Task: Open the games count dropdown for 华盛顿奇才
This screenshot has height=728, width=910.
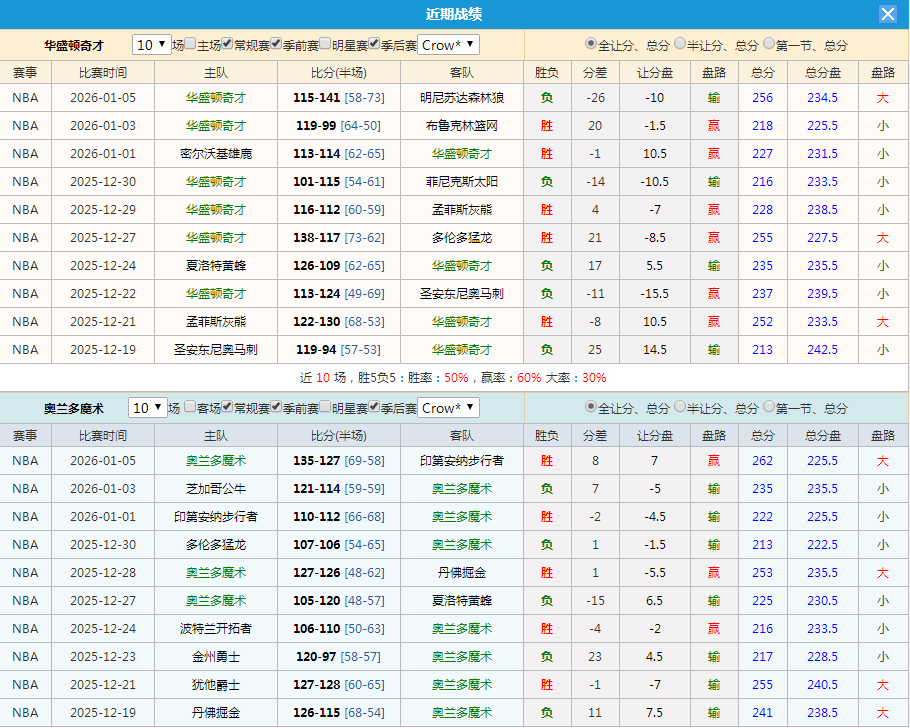Action: (x=151, y=44)
